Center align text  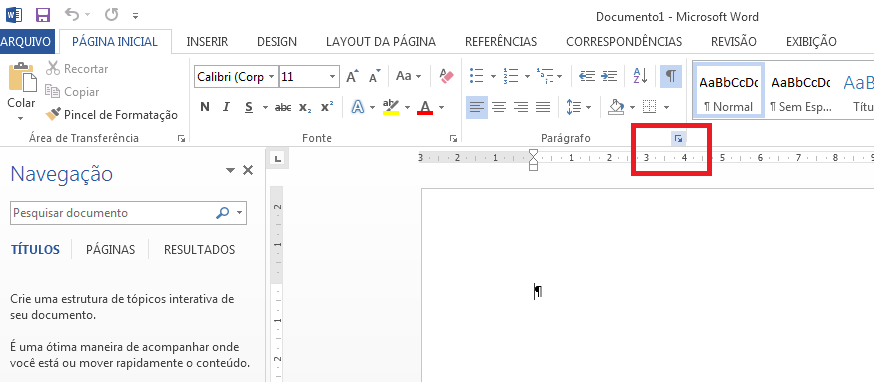(499, 107)
